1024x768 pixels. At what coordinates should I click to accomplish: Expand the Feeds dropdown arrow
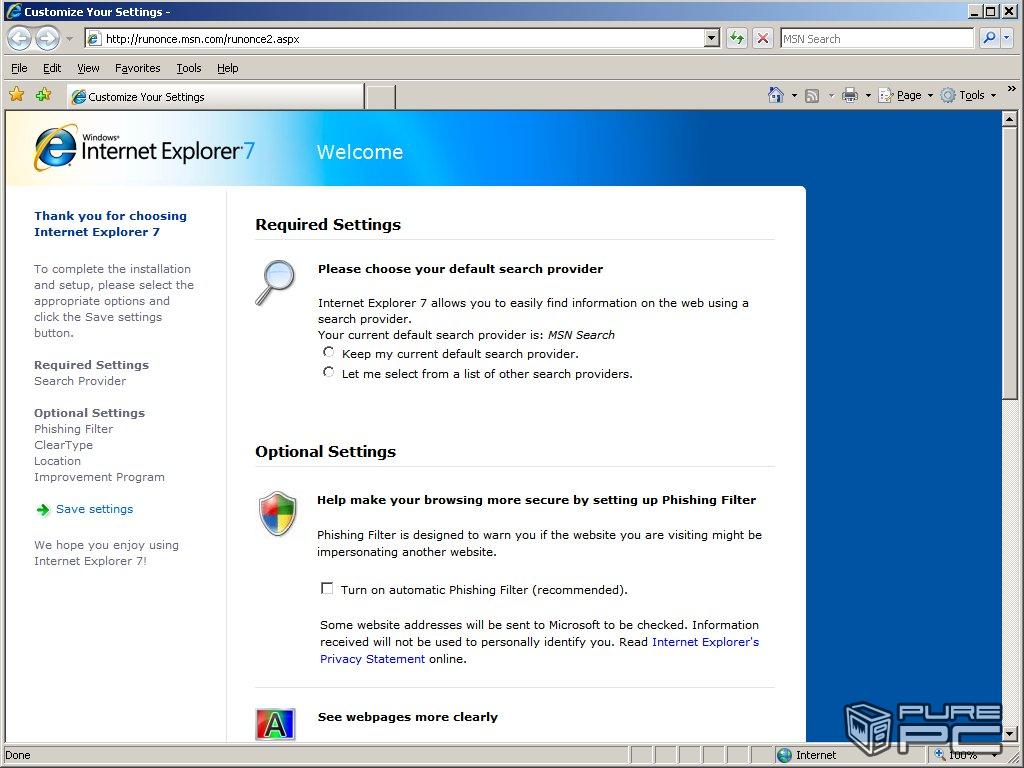[x=831, y=95]
